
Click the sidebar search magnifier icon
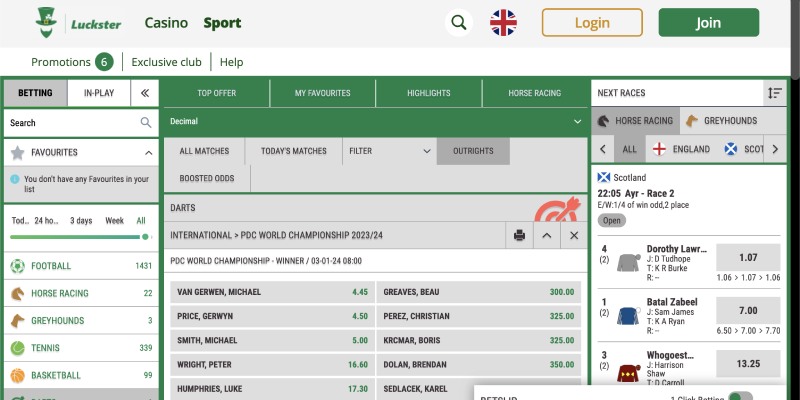coord(146,122)
